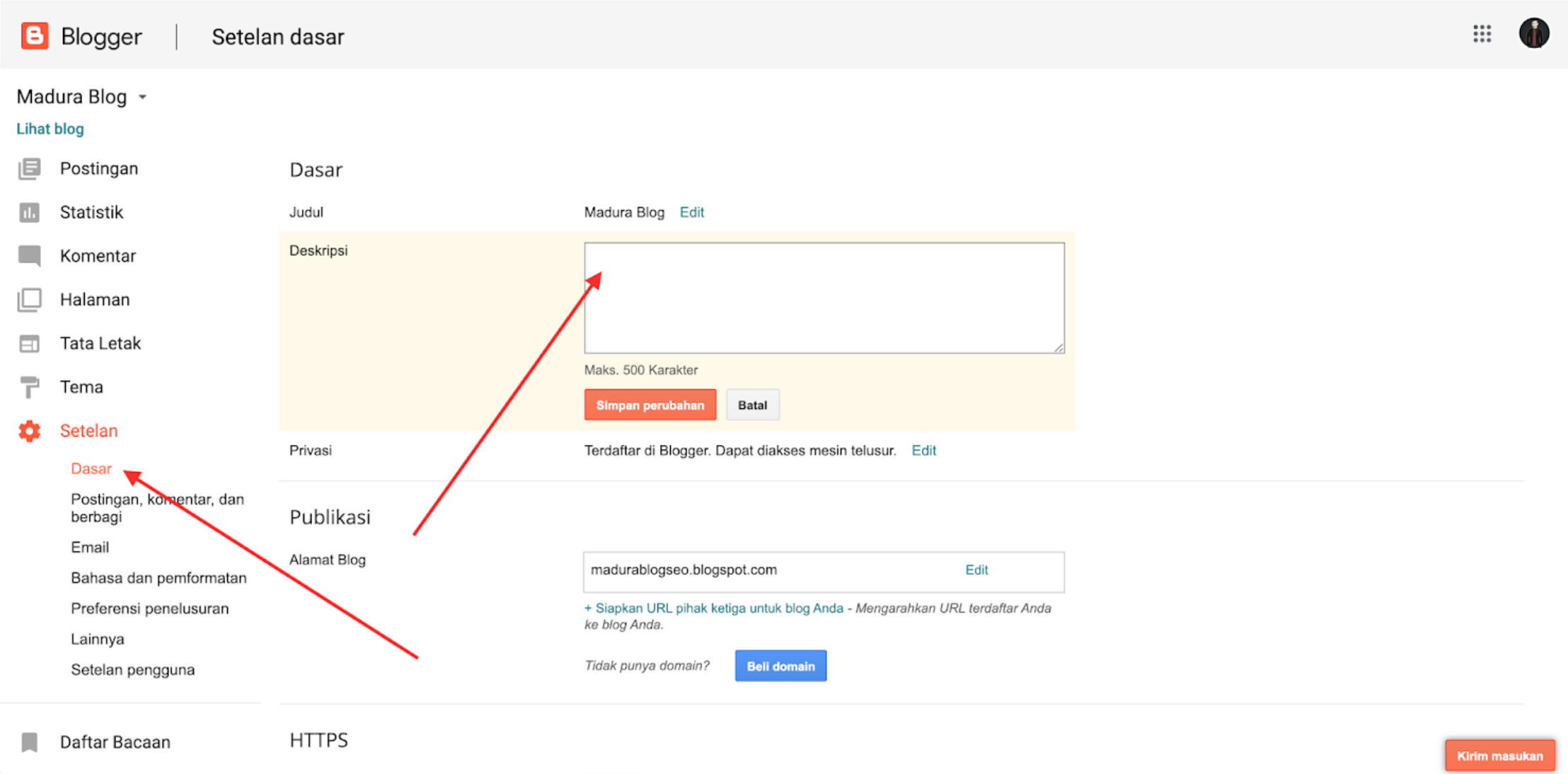1568x774 pixels.
Task: Click the Postingan posts icon
Action: (29, 168)
